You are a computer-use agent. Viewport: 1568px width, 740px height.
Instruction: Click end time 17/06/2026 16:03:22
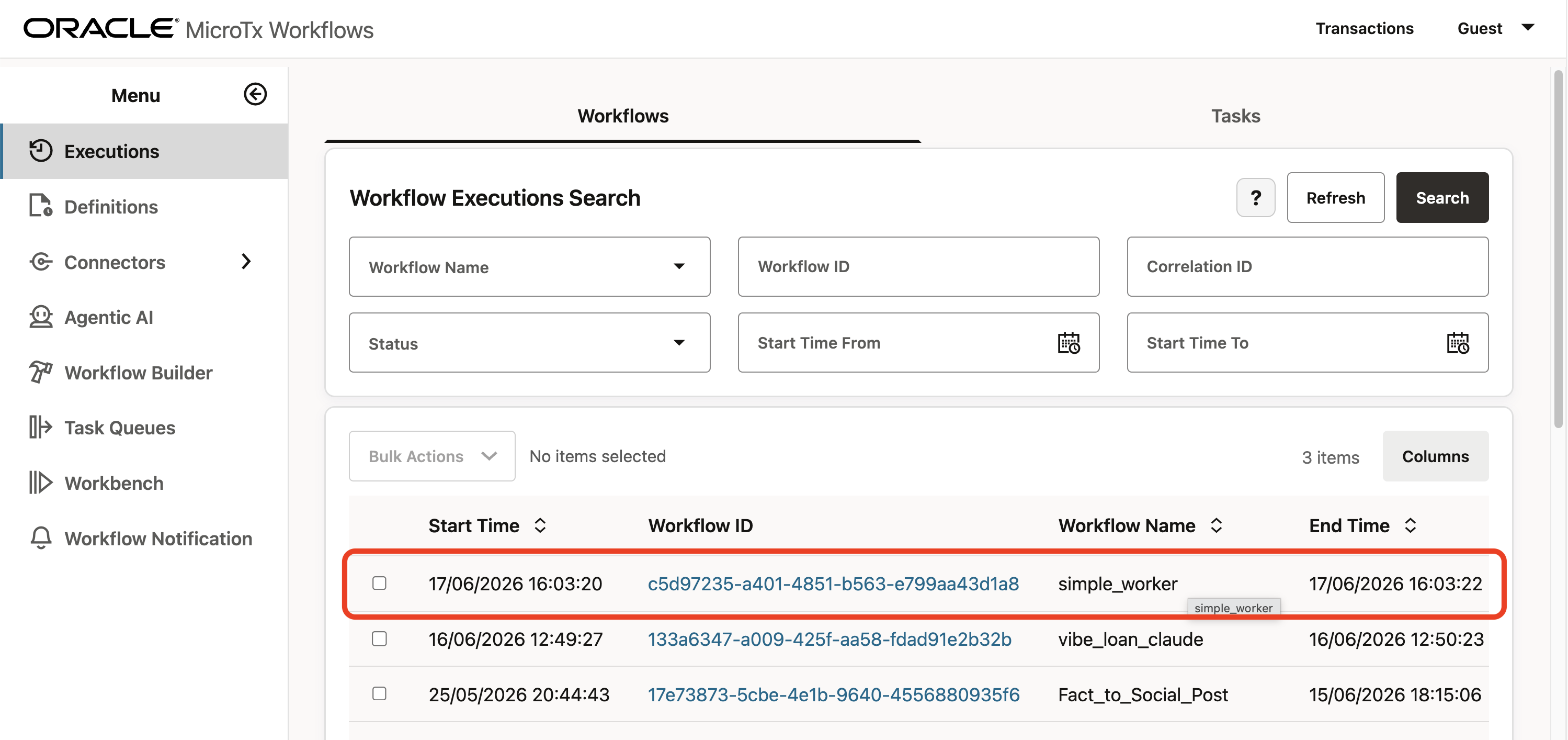[1395, 584]
